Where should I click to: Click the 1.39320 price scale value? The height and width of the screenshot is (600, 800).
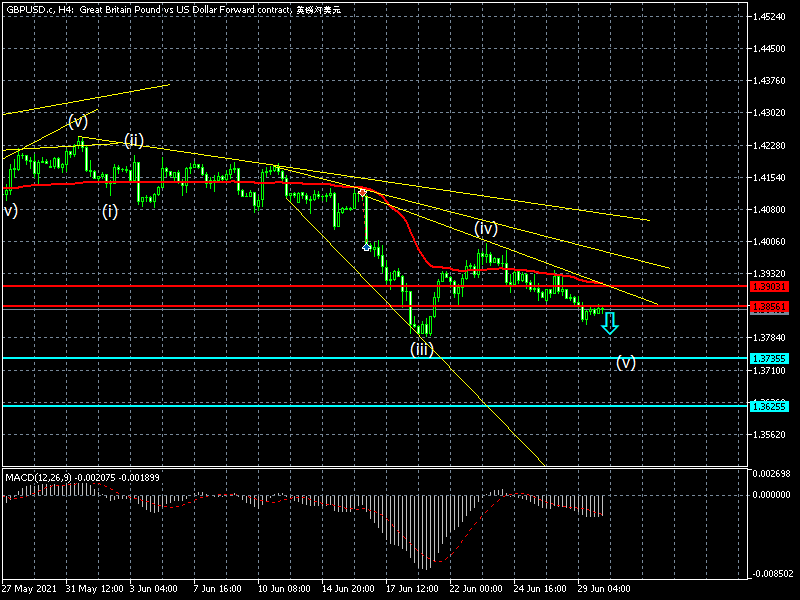coord(769,274)
